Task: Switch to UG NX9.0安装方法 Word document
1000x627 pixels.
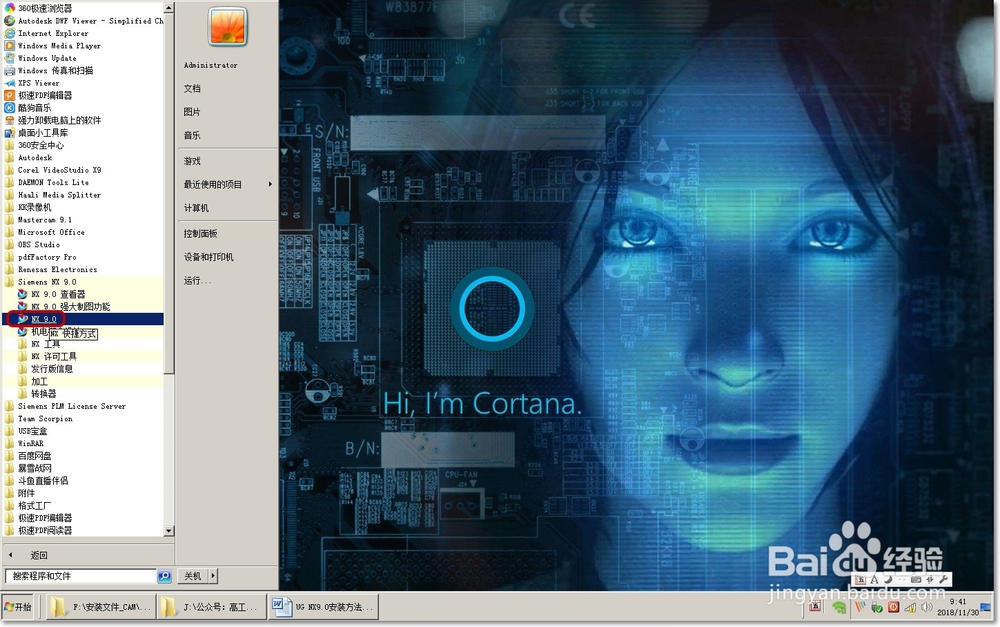Action: 323,607
